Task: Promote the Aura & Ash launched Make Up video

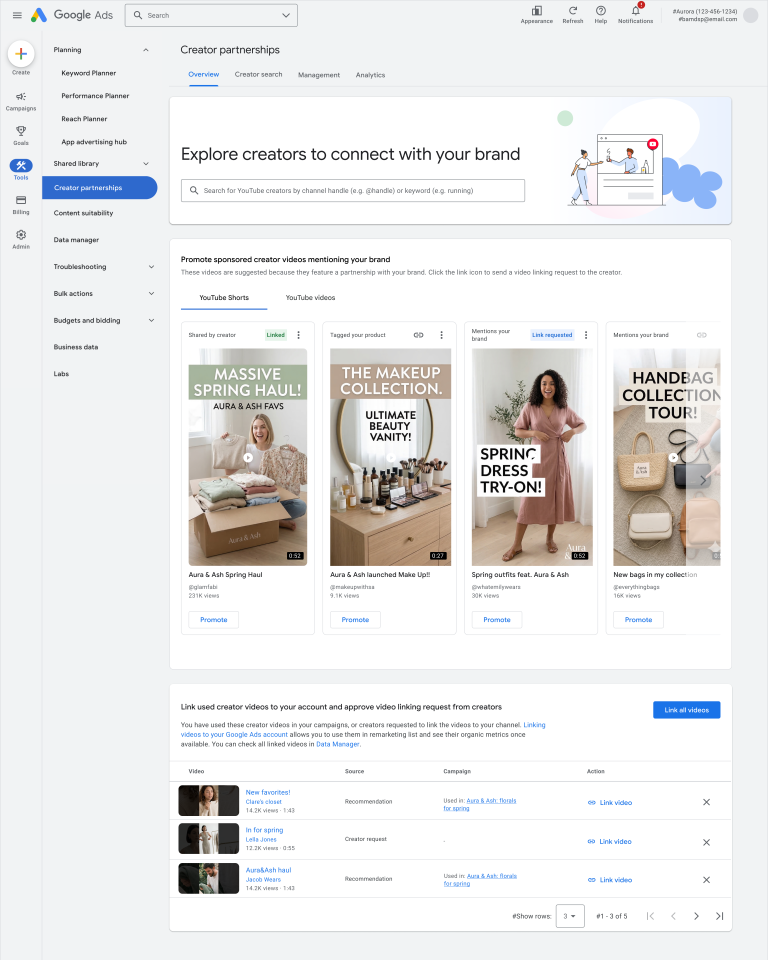Action: coord(355,620)
